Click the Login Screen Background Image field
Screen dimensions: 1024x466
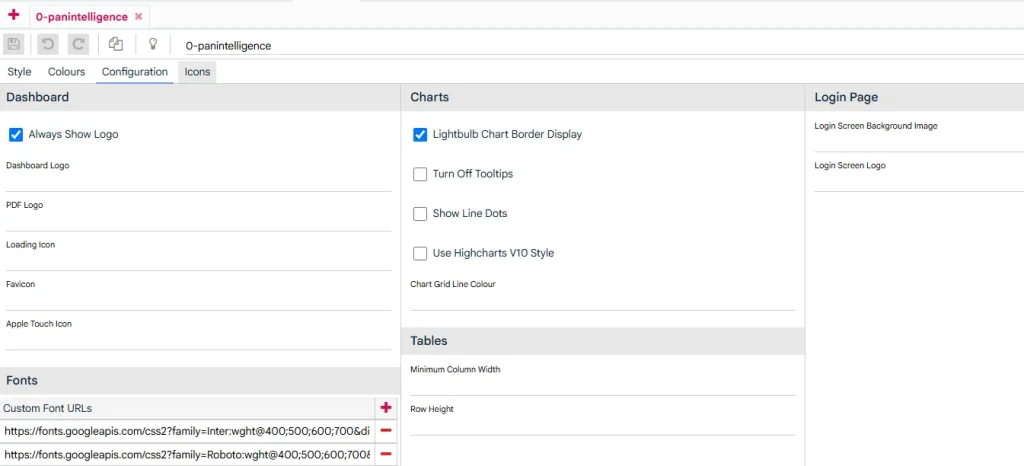(x=919, y=143)
